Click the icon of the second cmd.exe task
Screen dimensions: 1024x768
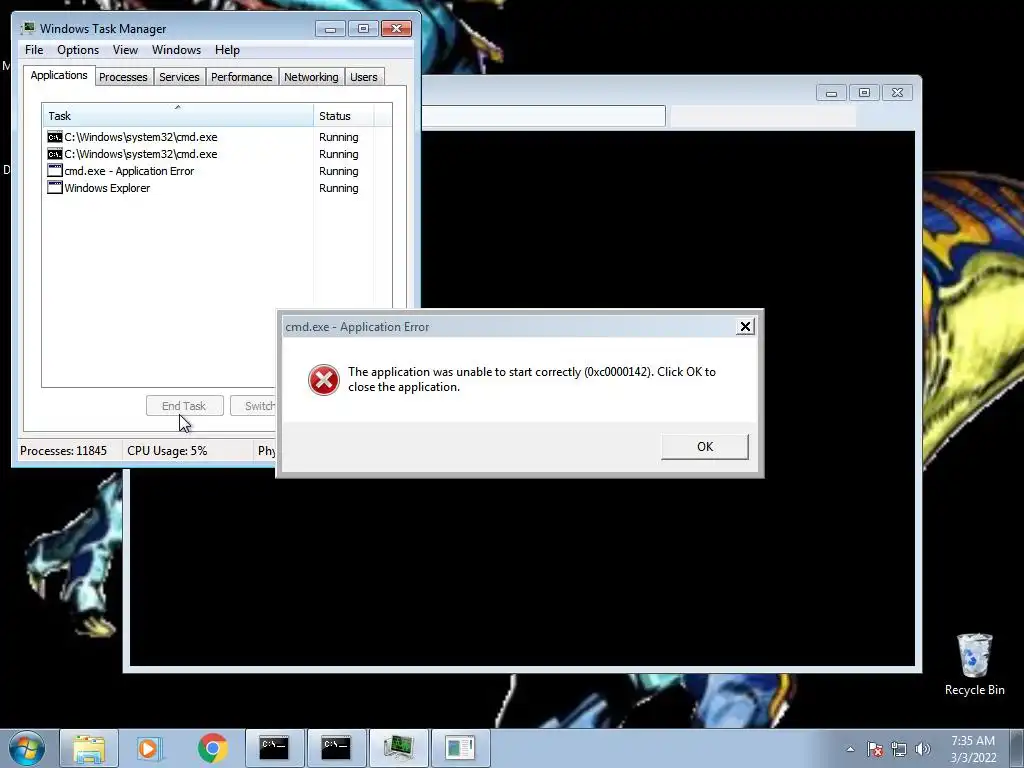[x=55, y=153]
